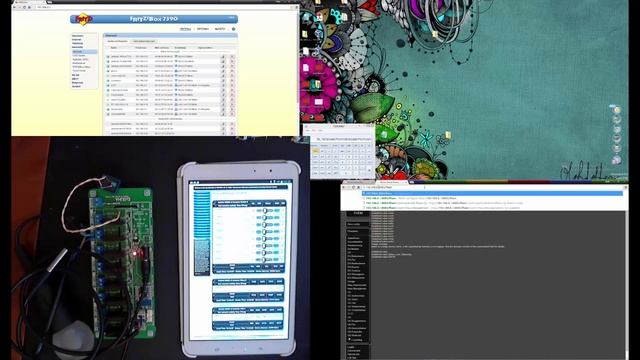Open Help menu in Calculator window
Screen dimensions: 640x360
320,131
